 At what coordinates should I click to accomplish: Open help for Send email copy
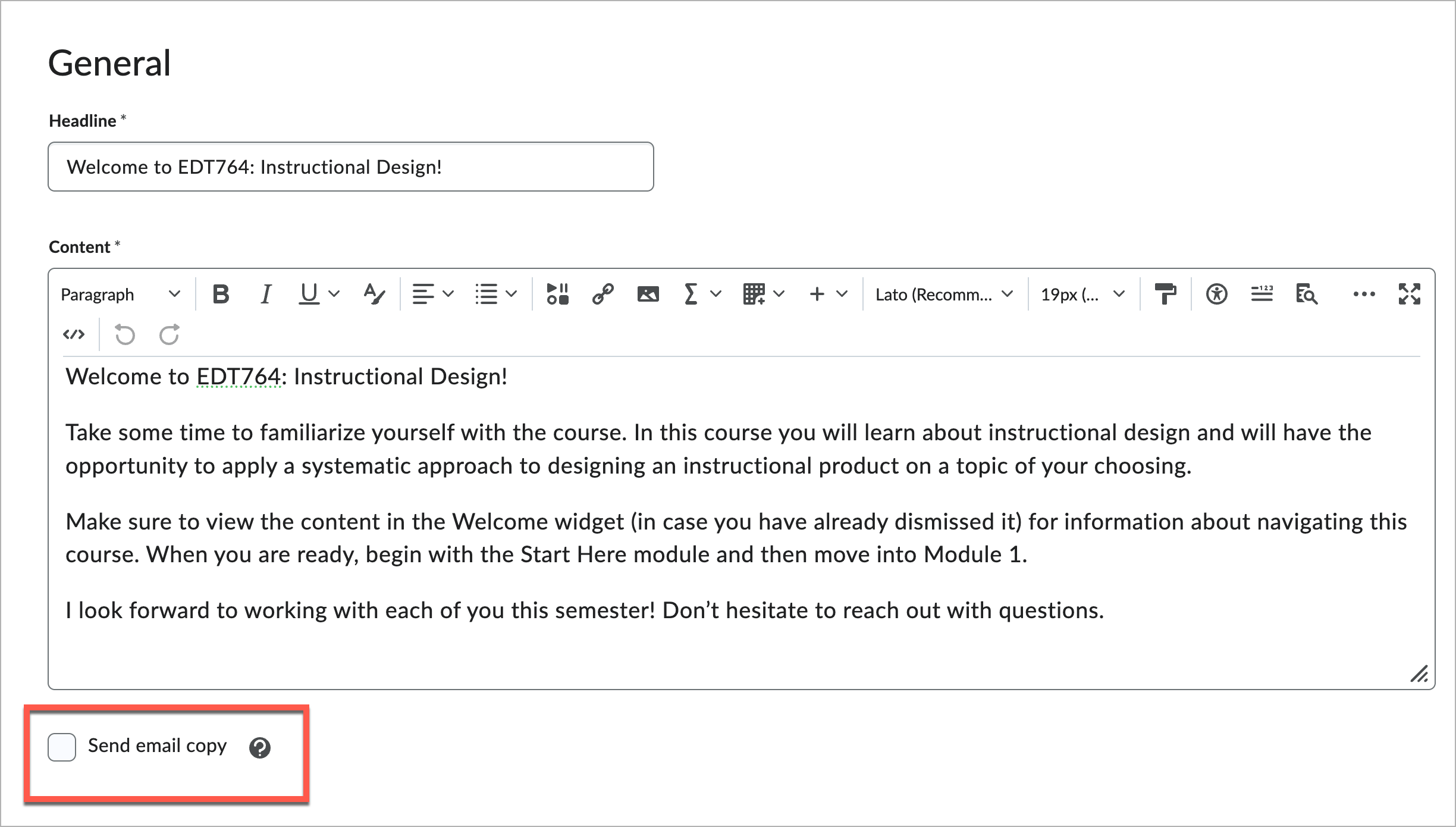pos(260,747)
